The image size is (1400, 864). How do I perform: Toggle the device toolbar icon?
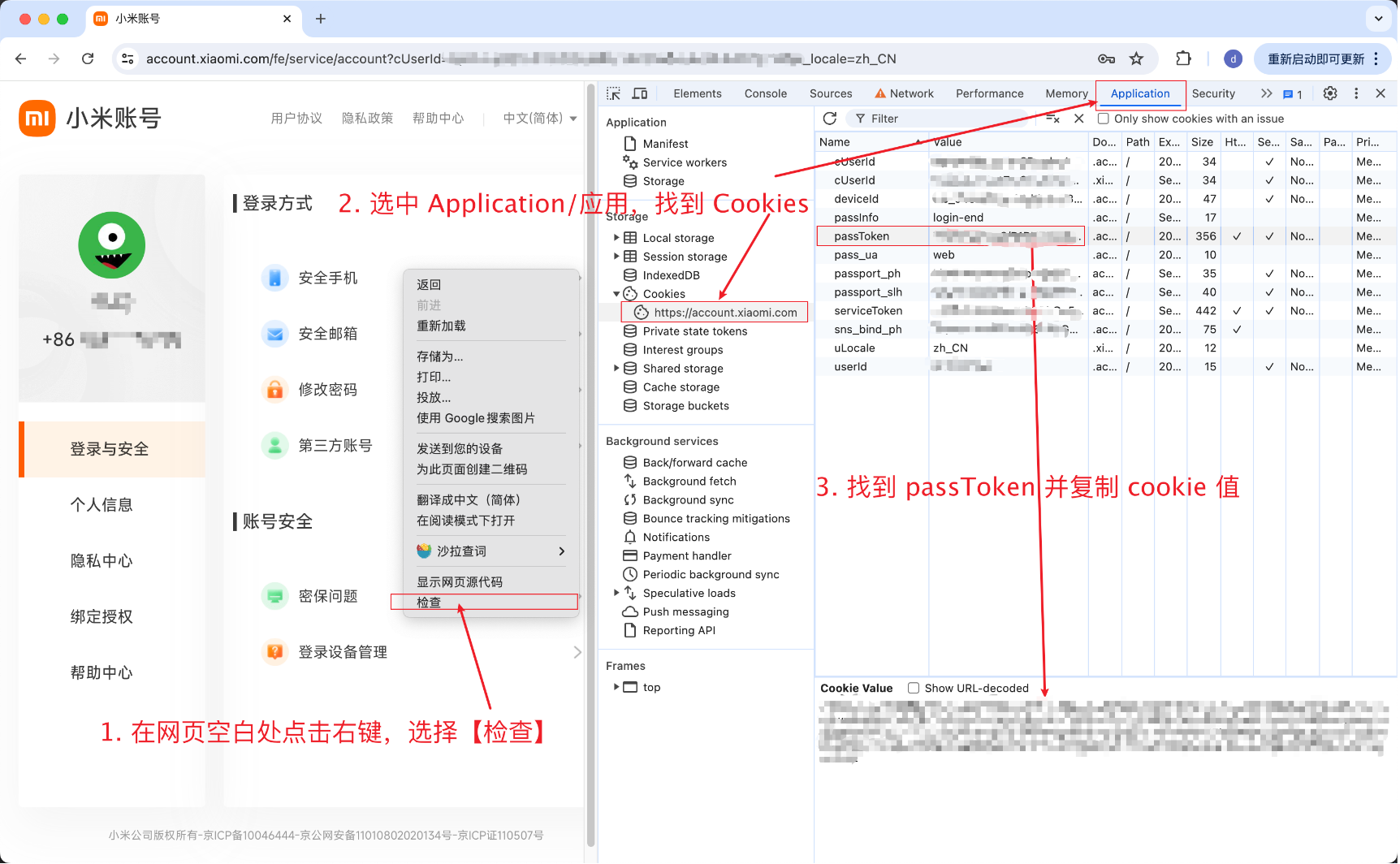[x=640, y=93]
